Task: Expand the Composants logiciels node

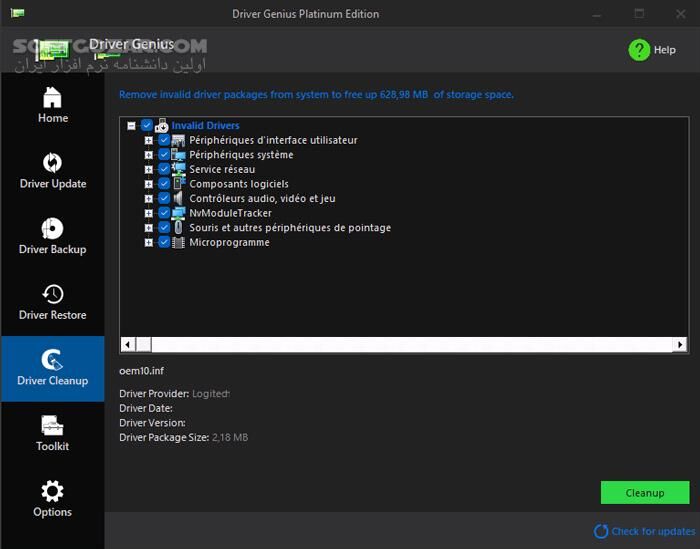Action: pos(149,184)
